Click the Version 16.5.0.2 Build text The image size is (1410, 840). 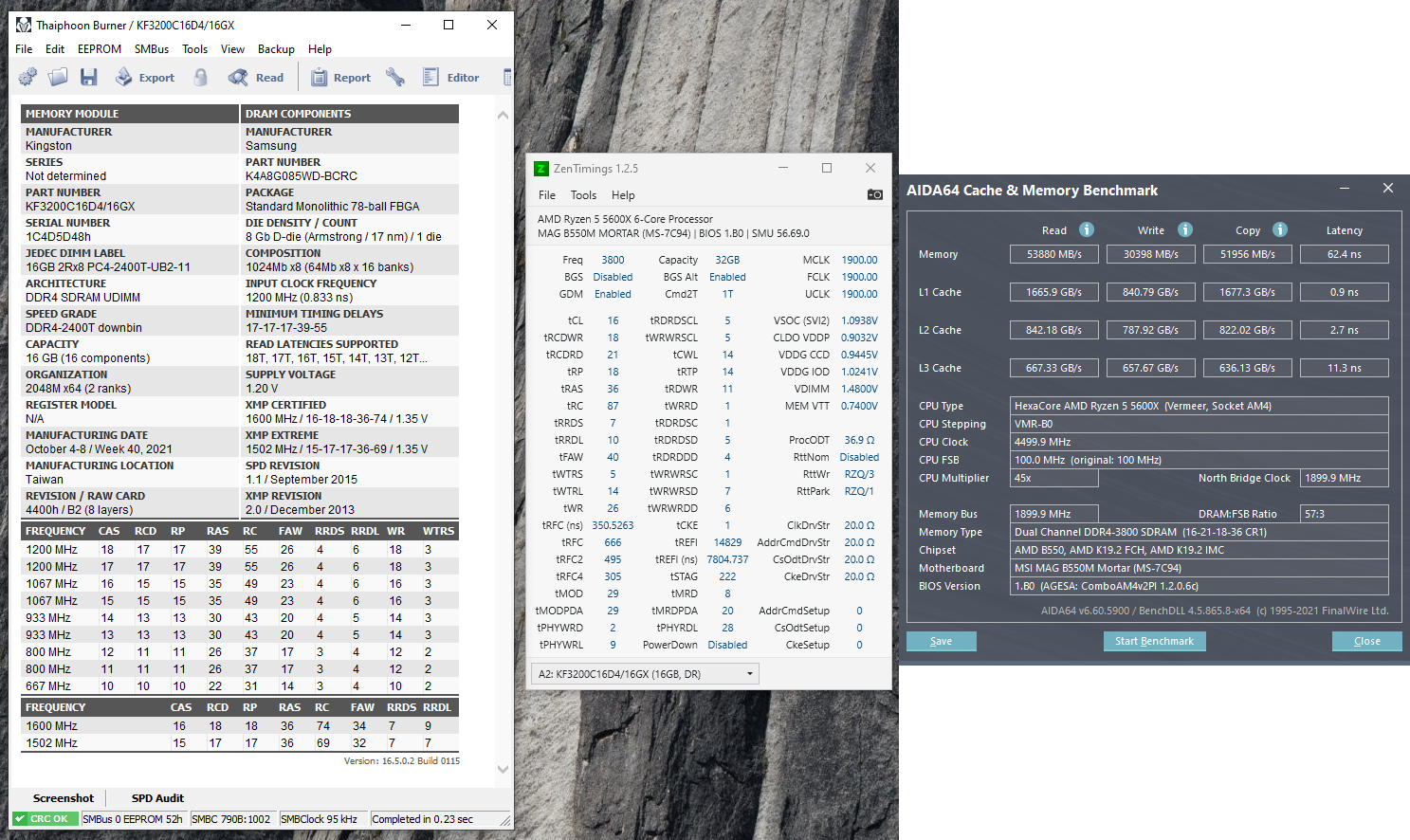pos(402,760)
